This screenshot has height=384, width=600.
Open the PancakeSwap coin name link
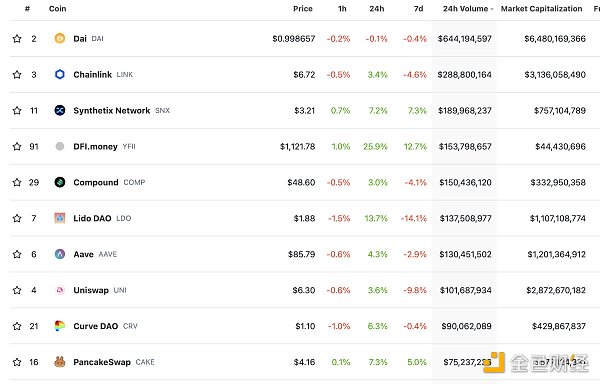pyautogui.click(x=102, y=362)
